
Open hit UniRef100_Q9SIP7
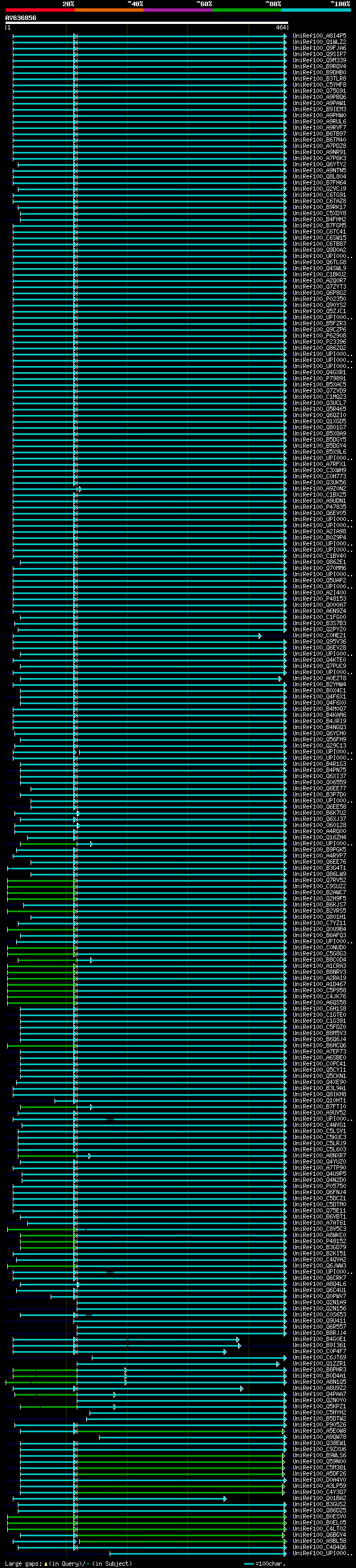point(319,54)
